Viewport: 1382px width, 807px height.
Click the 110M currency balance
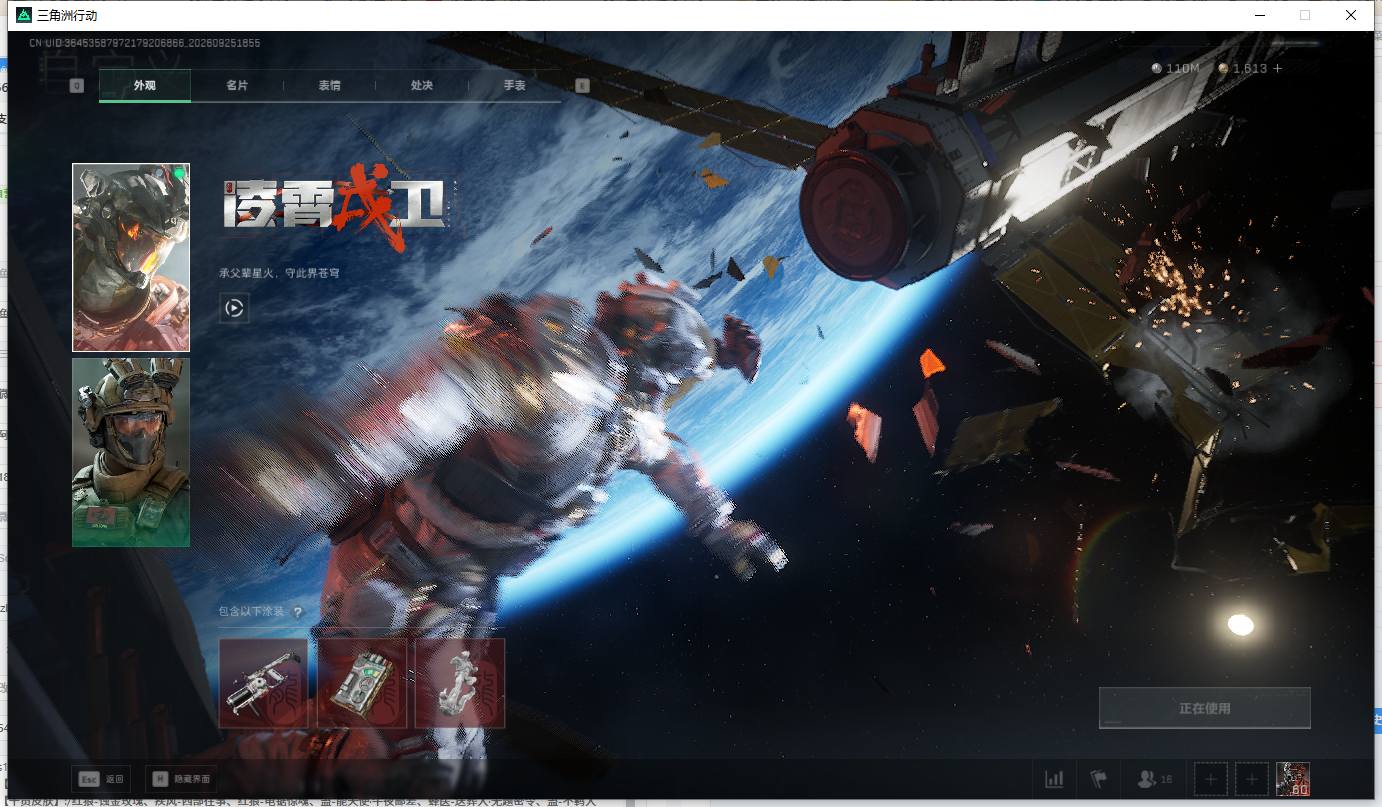click(x=1175, y=68)
